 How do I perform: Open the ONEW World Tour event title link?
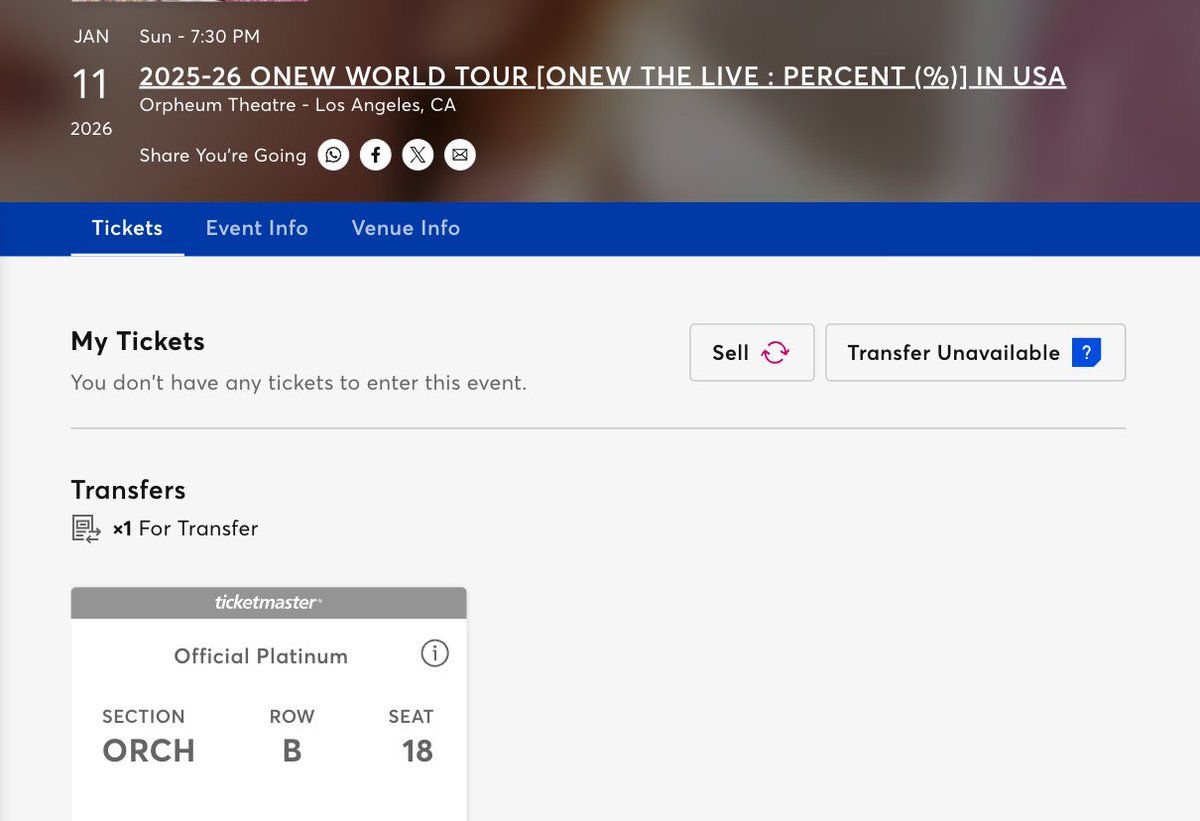tap(602, 77)
